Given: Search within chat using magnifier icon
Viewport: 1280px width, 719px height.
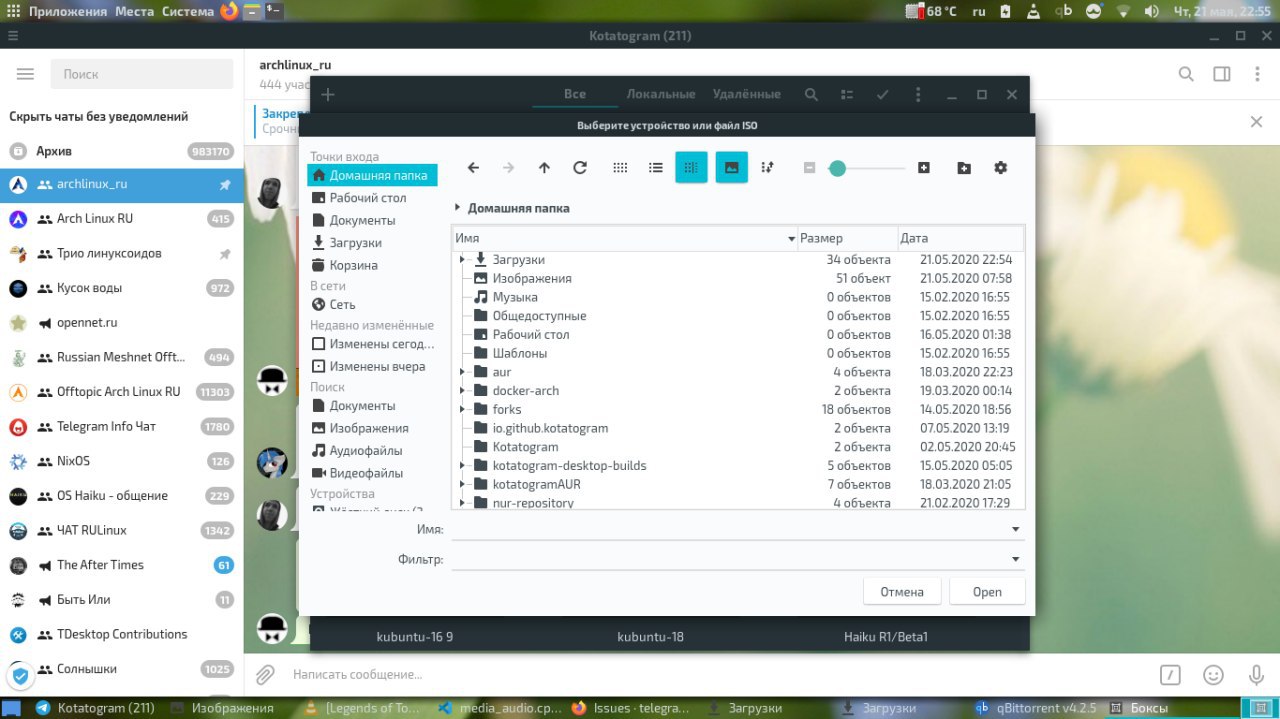Looking at the screenshot, I should click(1186, 74).
